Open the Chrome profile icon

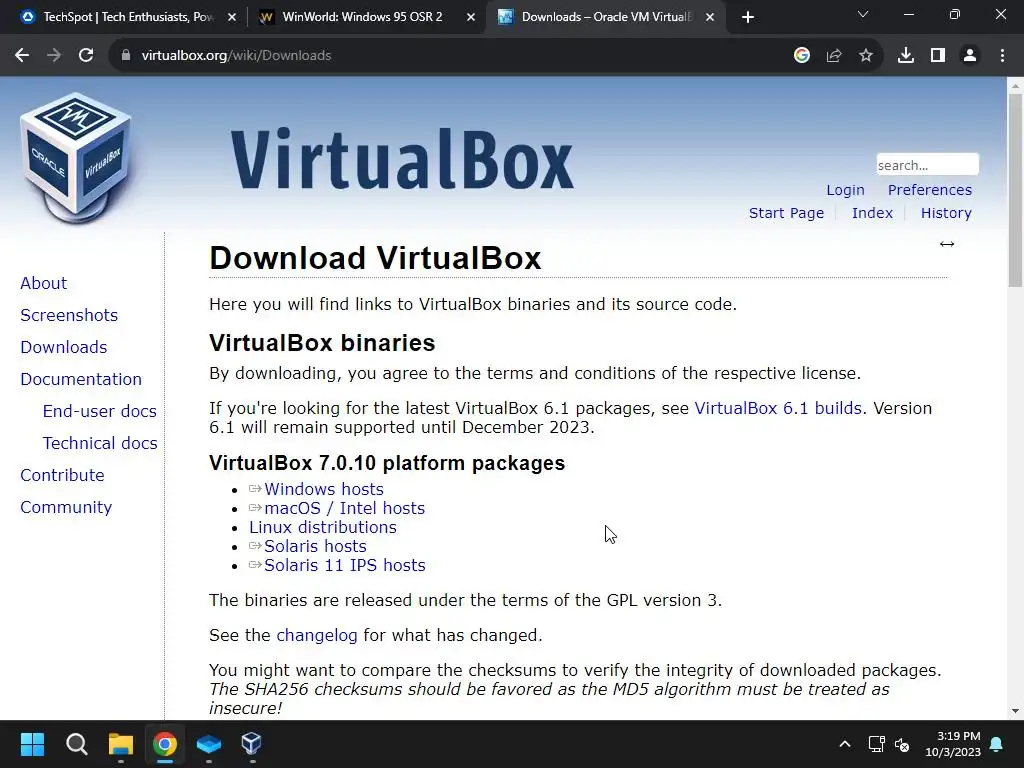970,56
